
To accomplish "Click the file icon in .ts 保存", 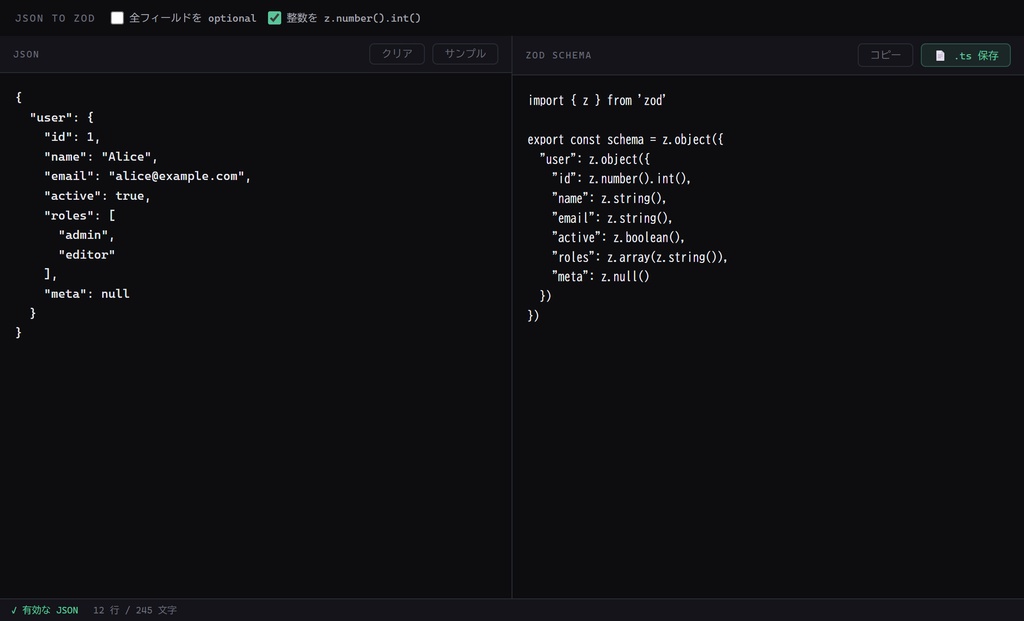I will (x=940, y=56).
